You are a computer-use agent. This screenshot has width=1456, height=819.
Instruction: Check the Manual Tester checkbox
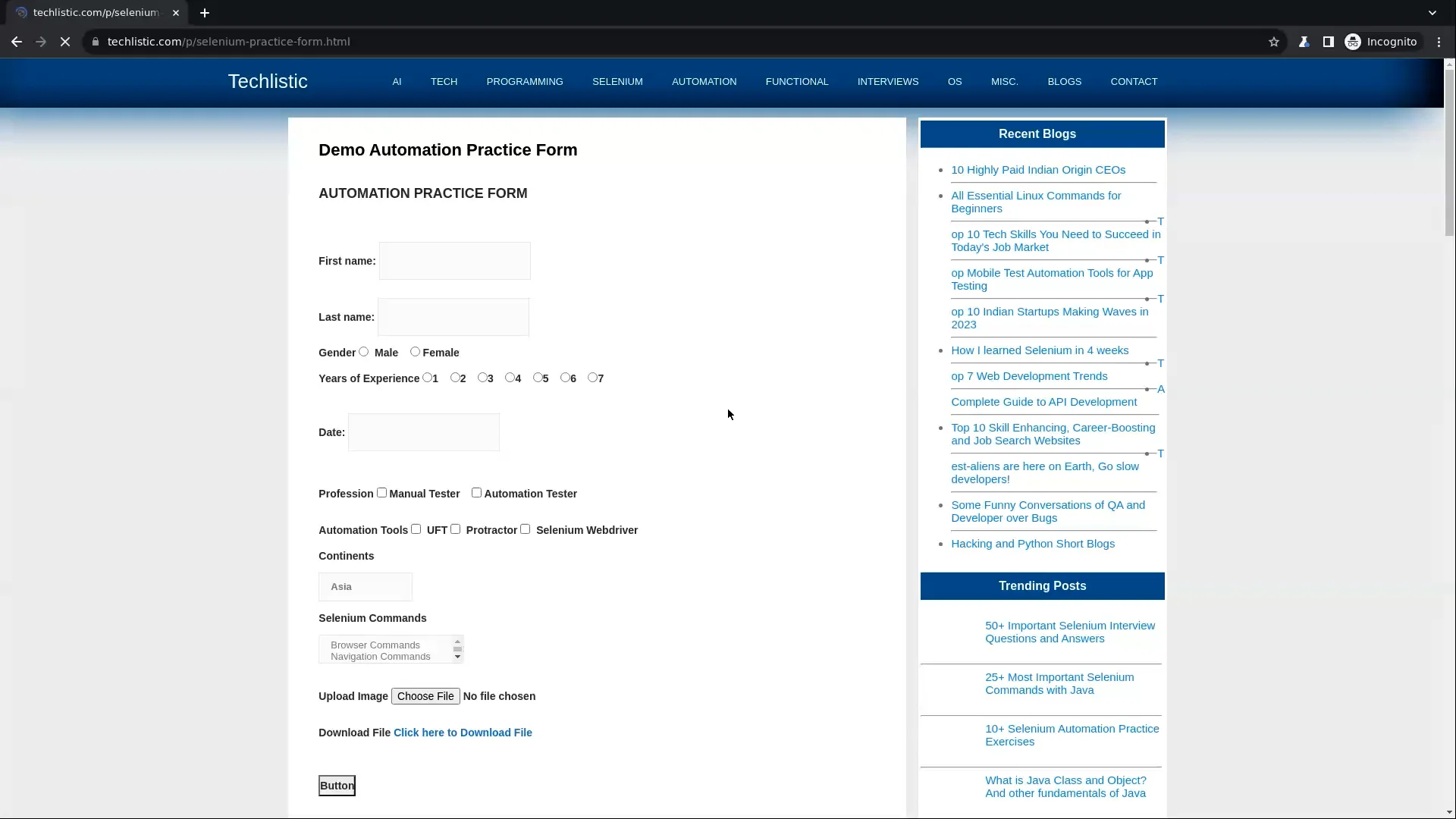point(381,493)
